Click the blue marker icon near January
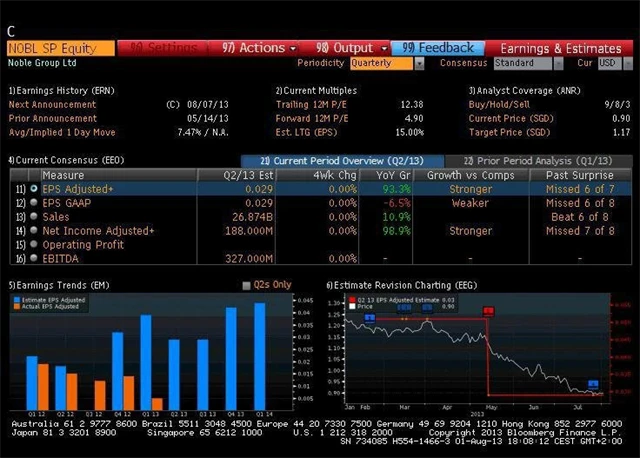This screenshot has width=640, height=458. point(369,318)
